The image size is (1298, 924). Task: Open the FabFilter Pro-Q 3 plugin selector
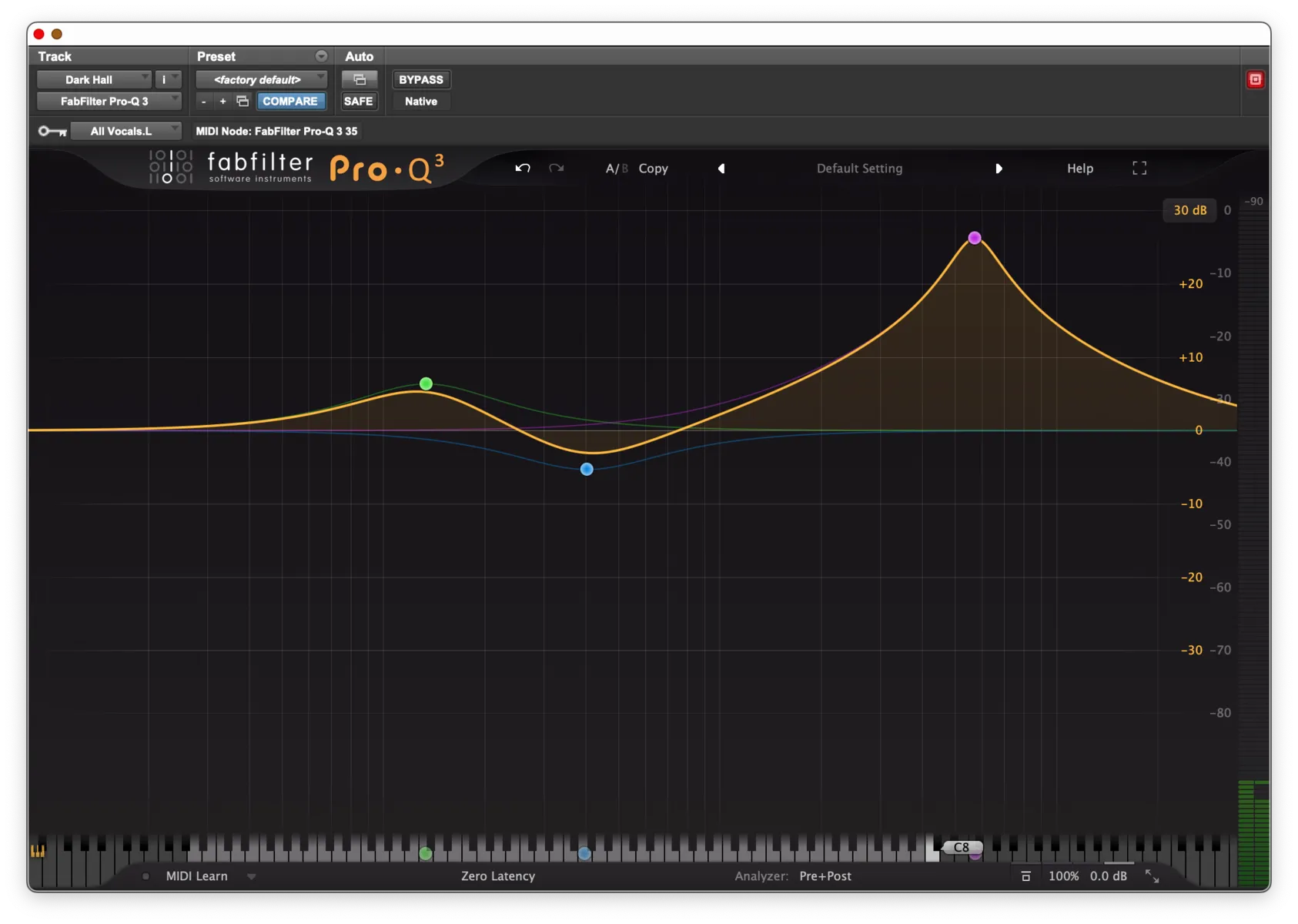click(x=109, y=101)
